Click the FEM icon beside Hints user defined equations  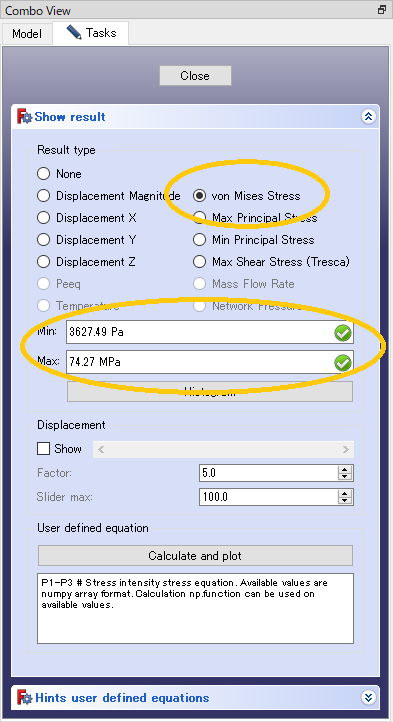pyautogui.click(x=24, y=698)
